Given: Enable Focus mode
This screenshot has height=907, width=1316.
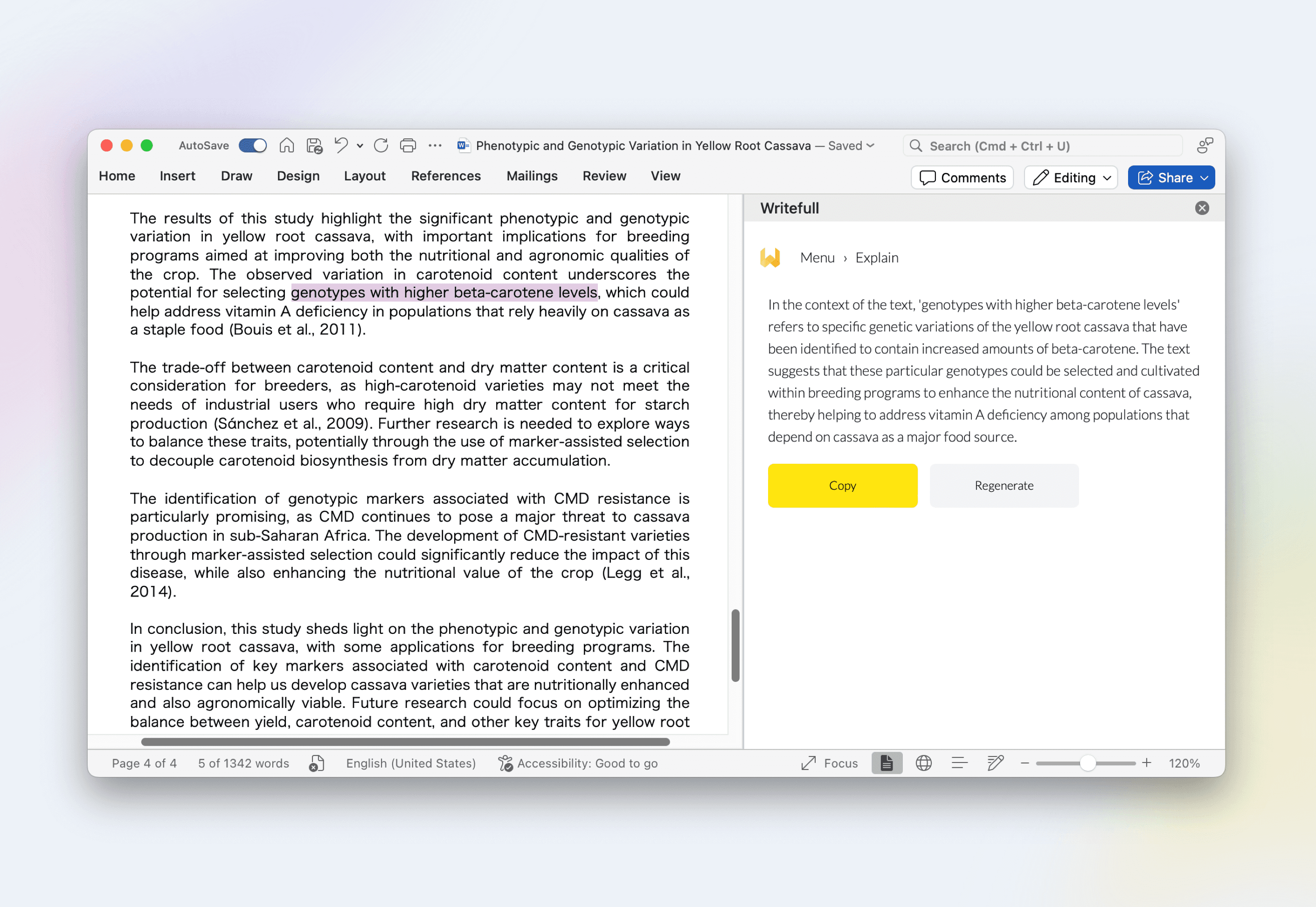Looking at the screenshot, I should click(829, 763).
